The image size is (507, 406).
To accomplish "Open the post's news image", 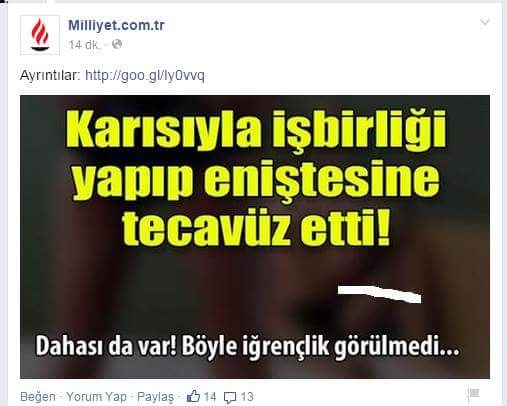I will pyautogui.click(x=255, y=237).
